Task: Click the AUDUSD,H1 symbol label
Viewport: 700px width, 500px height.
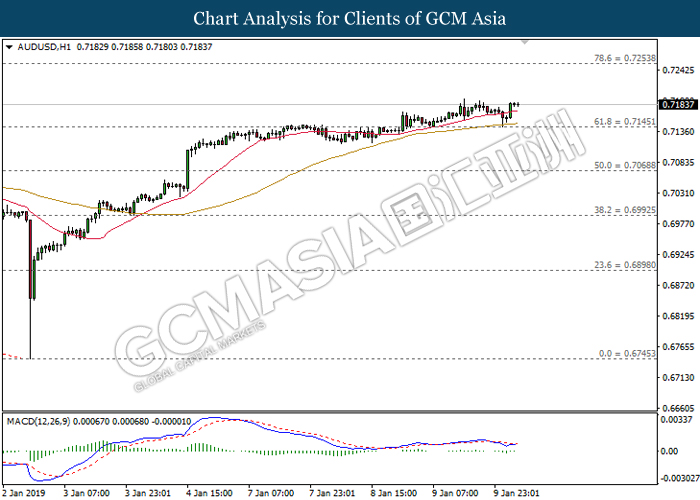Action: 44,47
